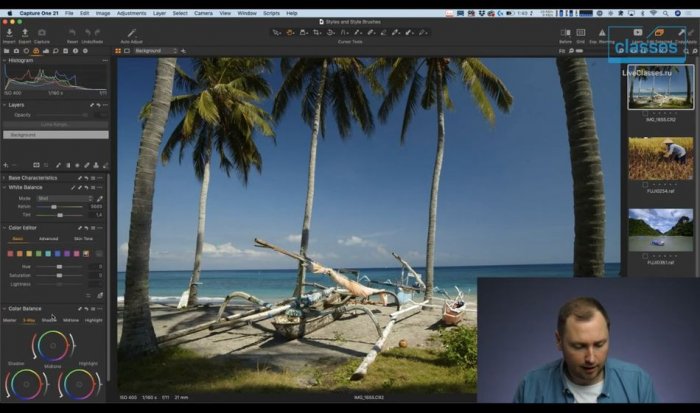The height and width of the screenshot is (413, 700).
Task: Select the Rotate straighten cursor tool
Action: pos(331,33)
